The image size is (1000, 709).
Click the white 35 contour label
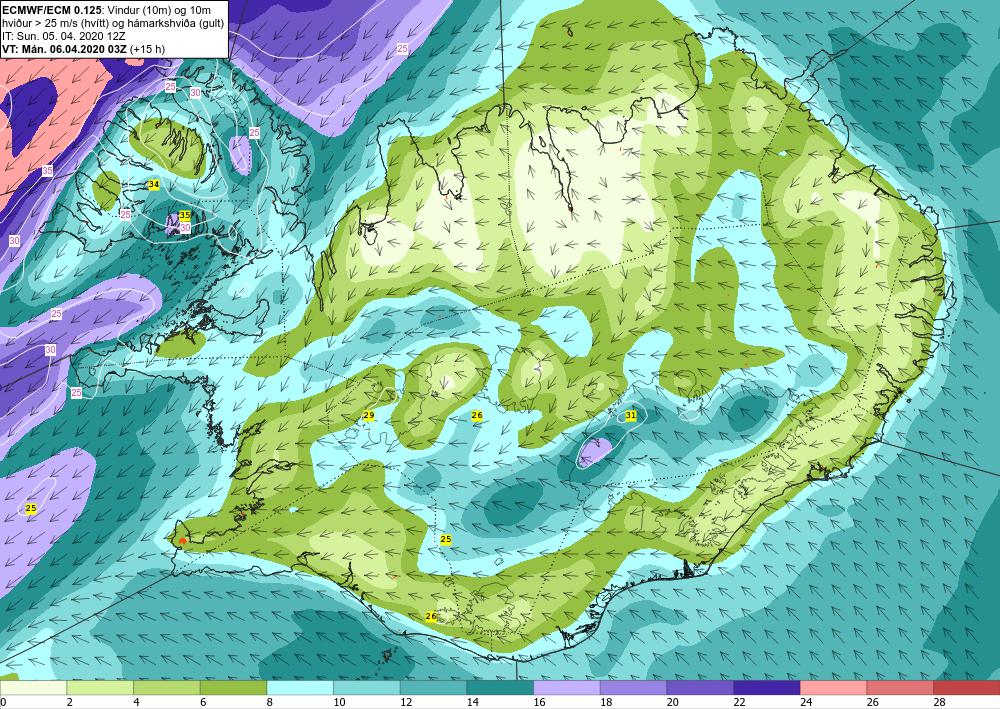click(x=47, y=171)
